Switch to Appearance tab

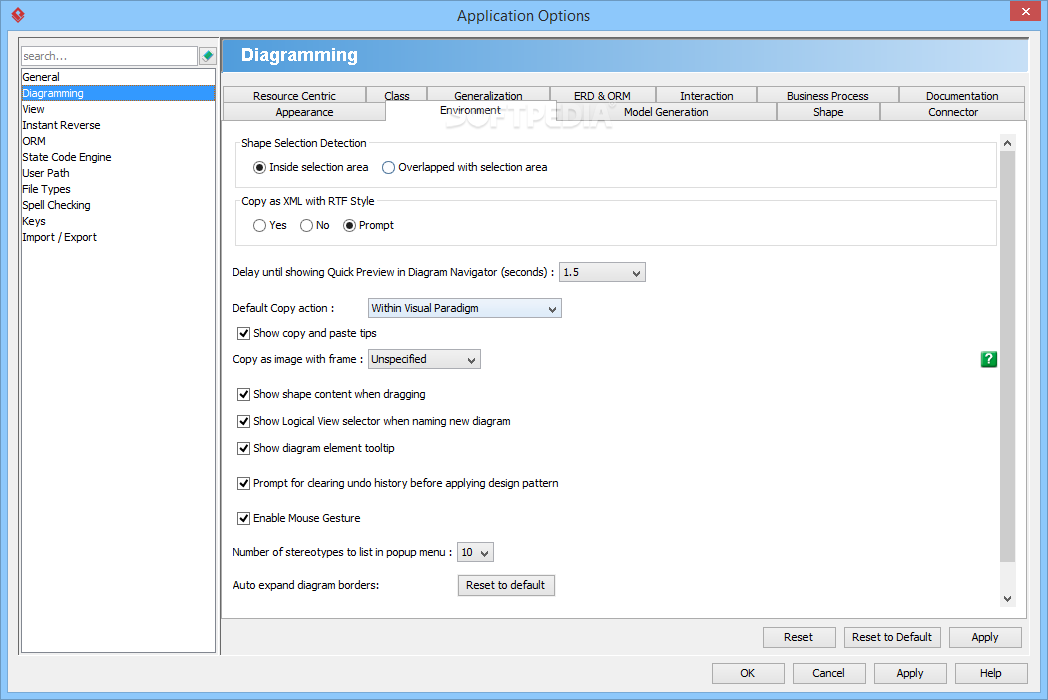coord(304,112)
